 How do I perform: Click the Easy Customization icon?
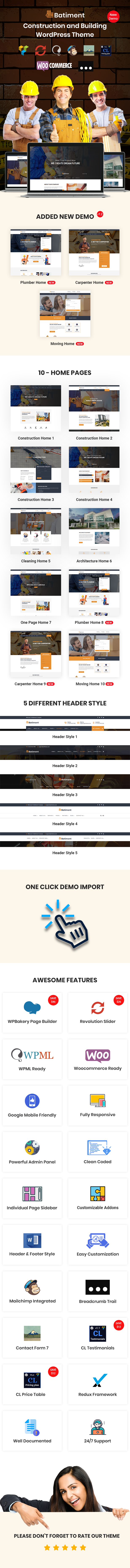pyautogui.click(x=98, y=1240)
